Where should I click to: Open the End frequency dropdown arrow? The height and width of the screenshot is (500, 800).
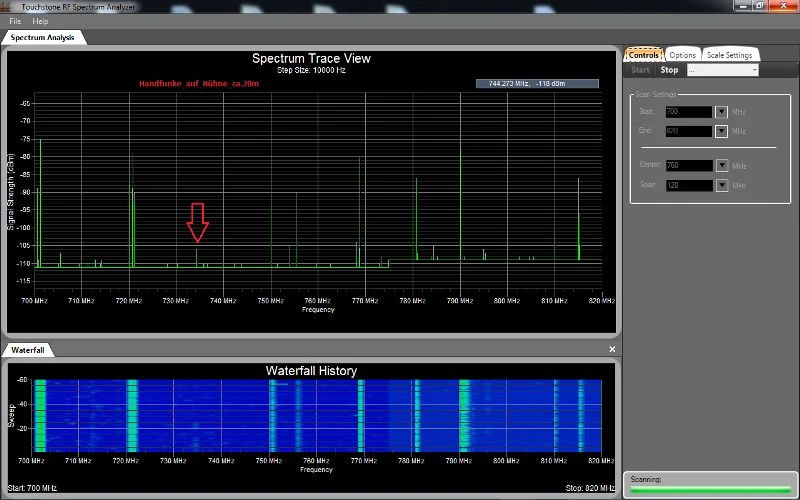[x=721, y=131]
